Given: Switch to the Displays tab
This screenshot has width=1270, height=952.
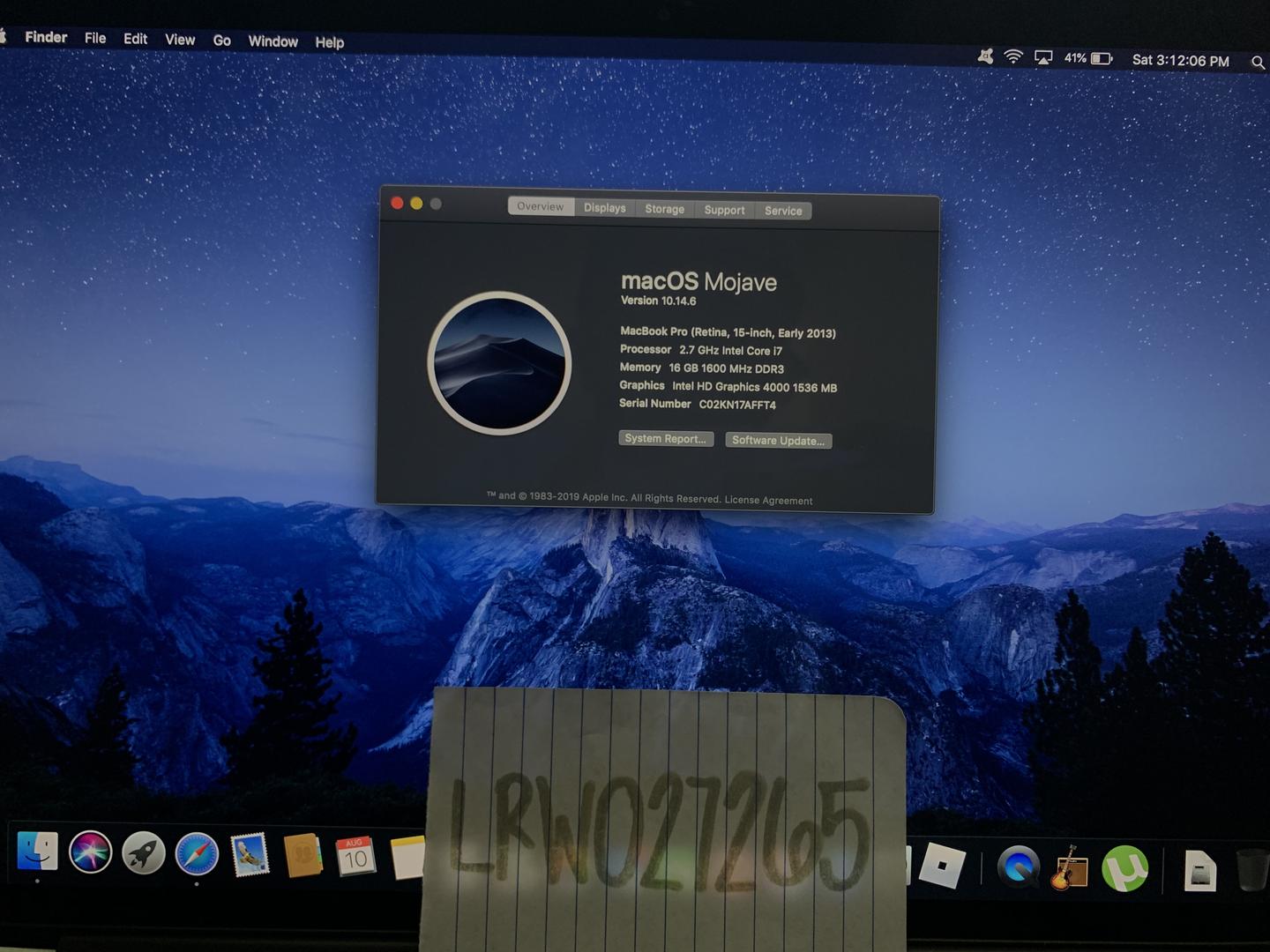Looking at the screenshot, I should coord(605,208).
